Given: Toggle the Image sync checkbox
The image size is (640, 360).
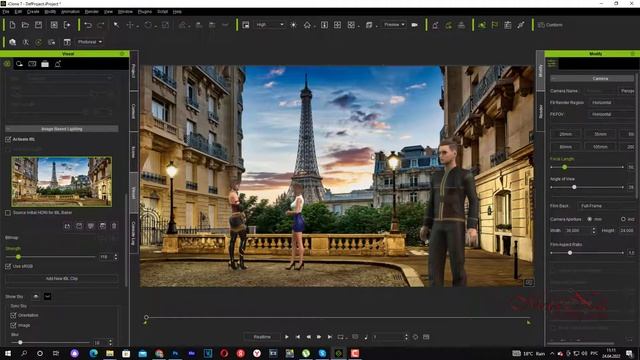Looking at the screenshot, I should click(x=13, y=325).
